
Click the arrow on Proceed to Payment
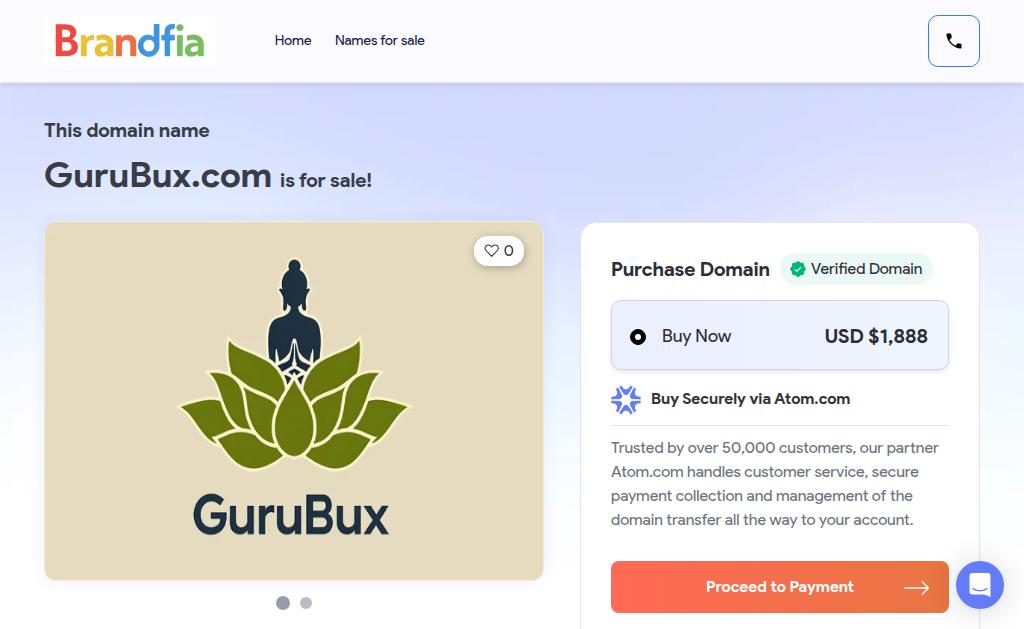(x=916, y=588)
